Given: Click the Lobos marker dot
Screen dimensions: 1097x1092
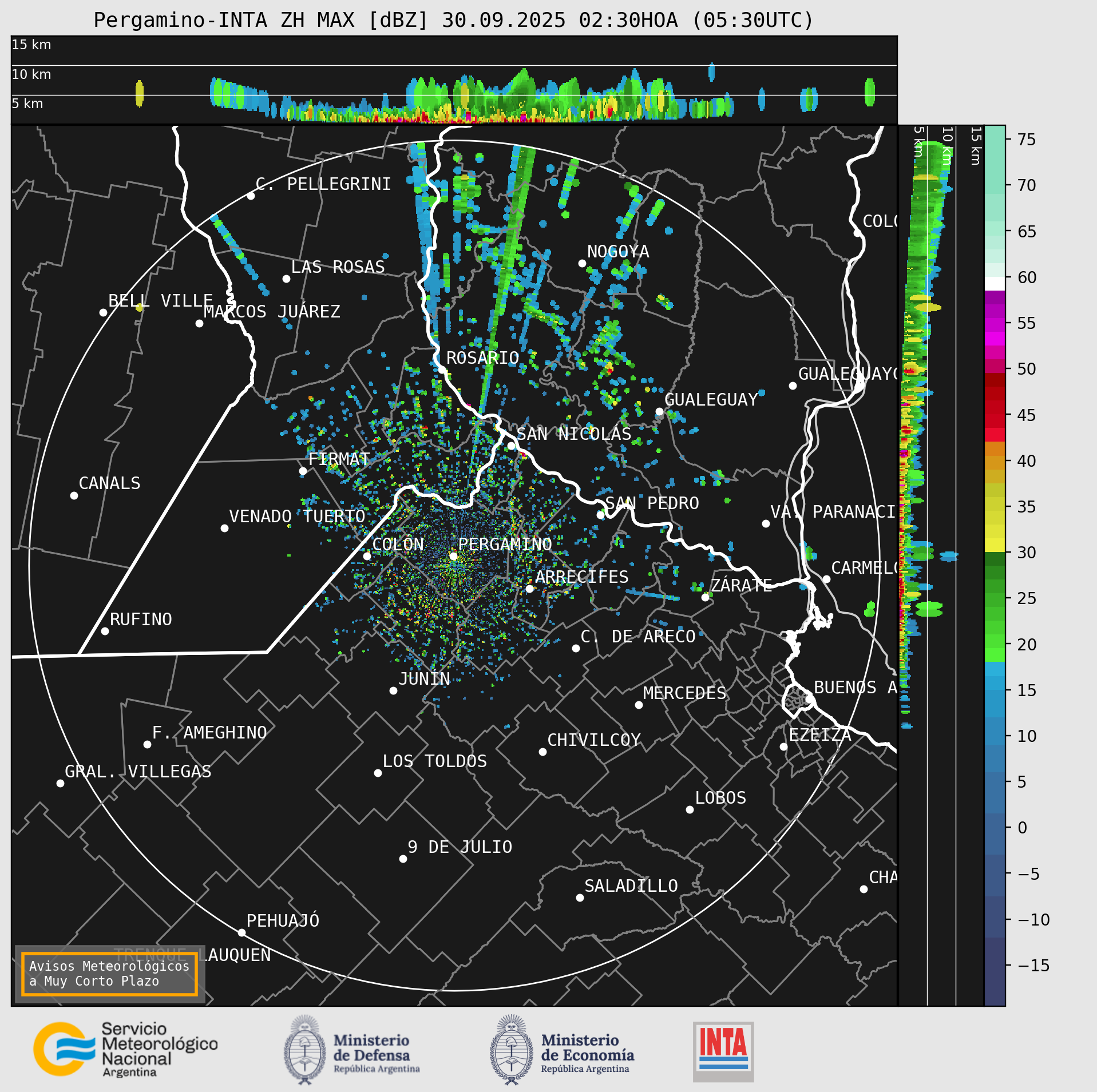Looking at the screenshot, I should 690,809.
